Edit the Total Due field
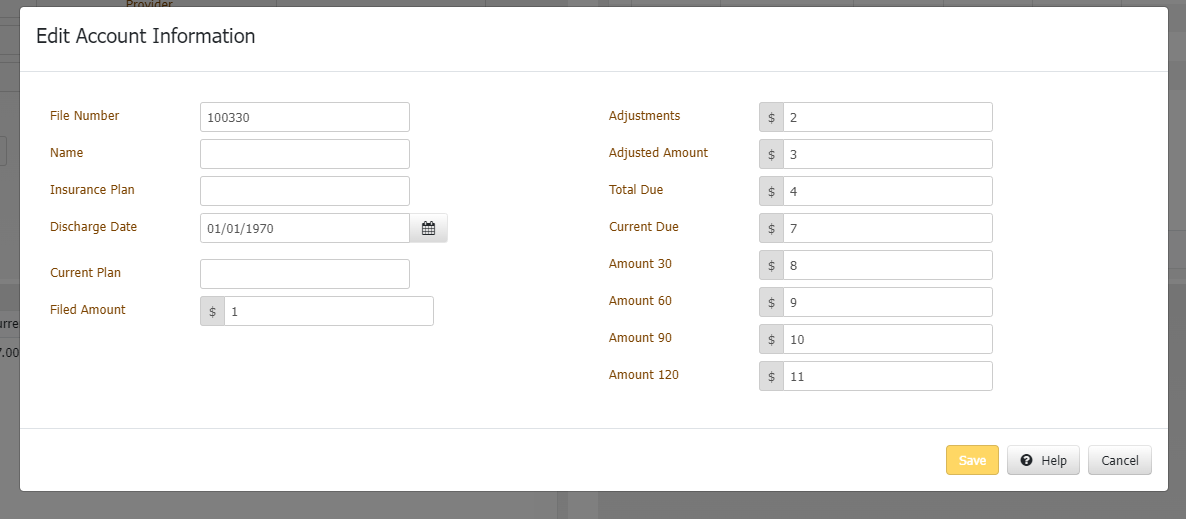Image resolution: width=1186 pixels, height=519 pixels. tap(887, 191)
